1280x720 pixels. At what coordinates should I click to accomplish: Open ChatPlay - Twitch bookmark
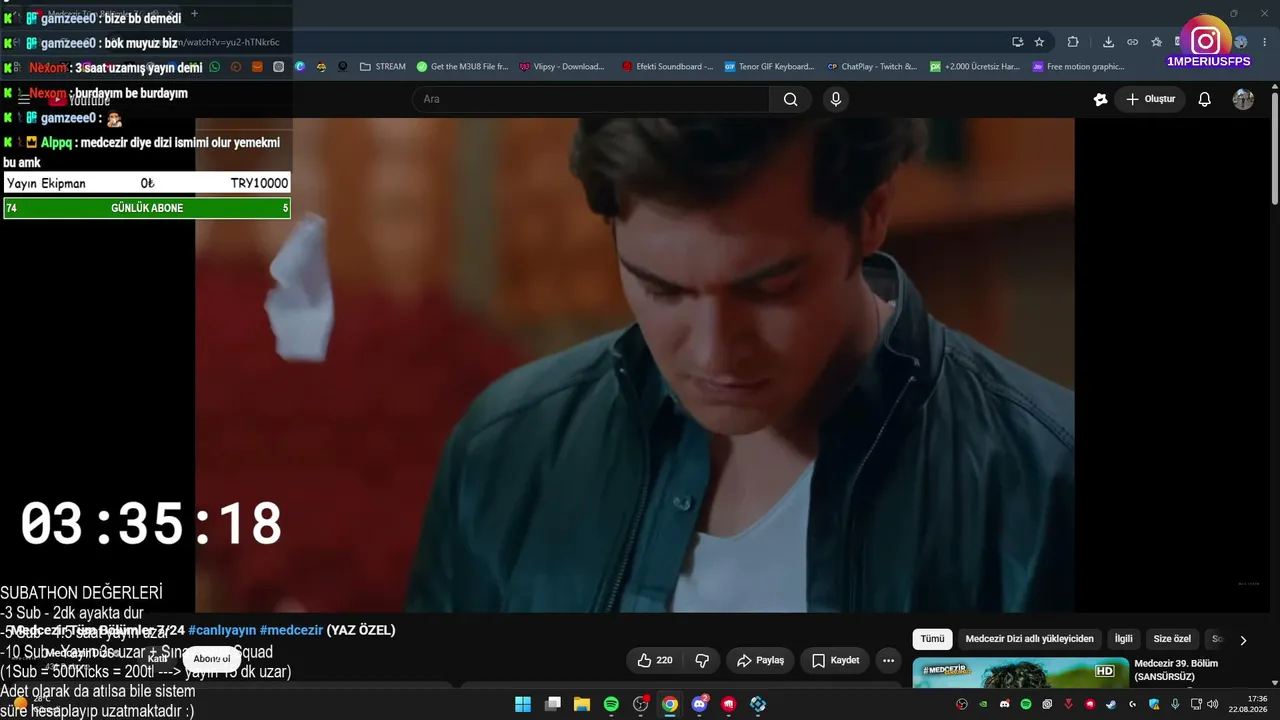872,67
